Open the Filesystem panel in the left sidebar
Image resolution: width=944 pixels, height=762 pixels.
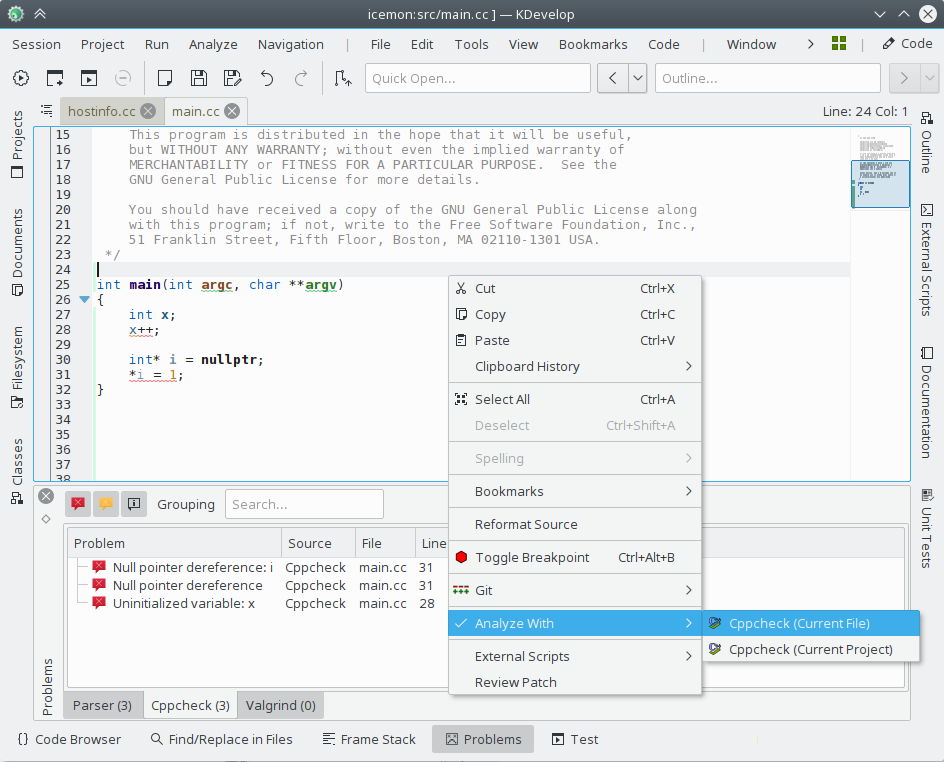tap(15, 360)
